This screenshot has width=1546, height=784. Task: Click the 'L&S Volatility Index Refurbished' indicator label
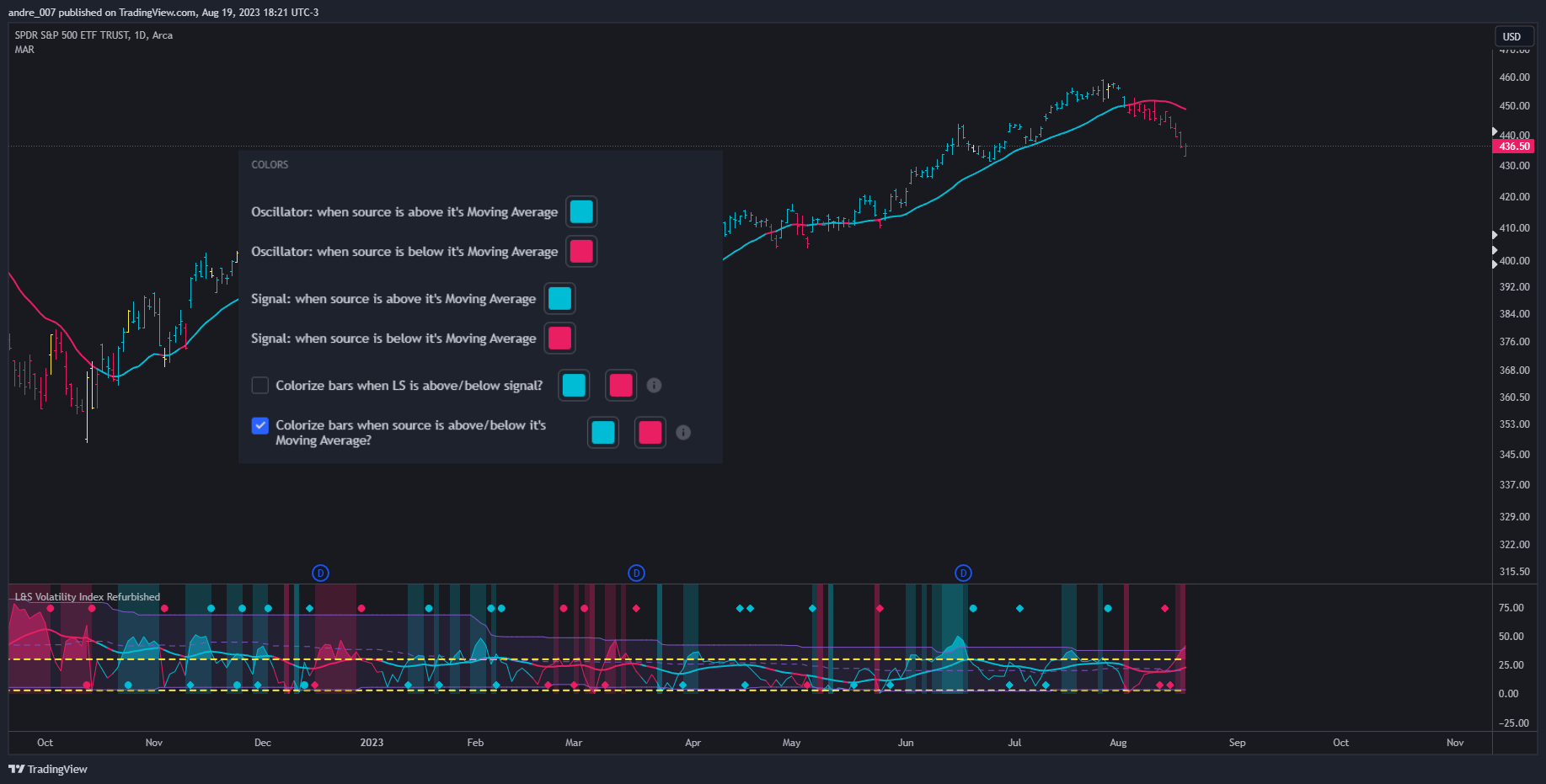coord(88,597)
